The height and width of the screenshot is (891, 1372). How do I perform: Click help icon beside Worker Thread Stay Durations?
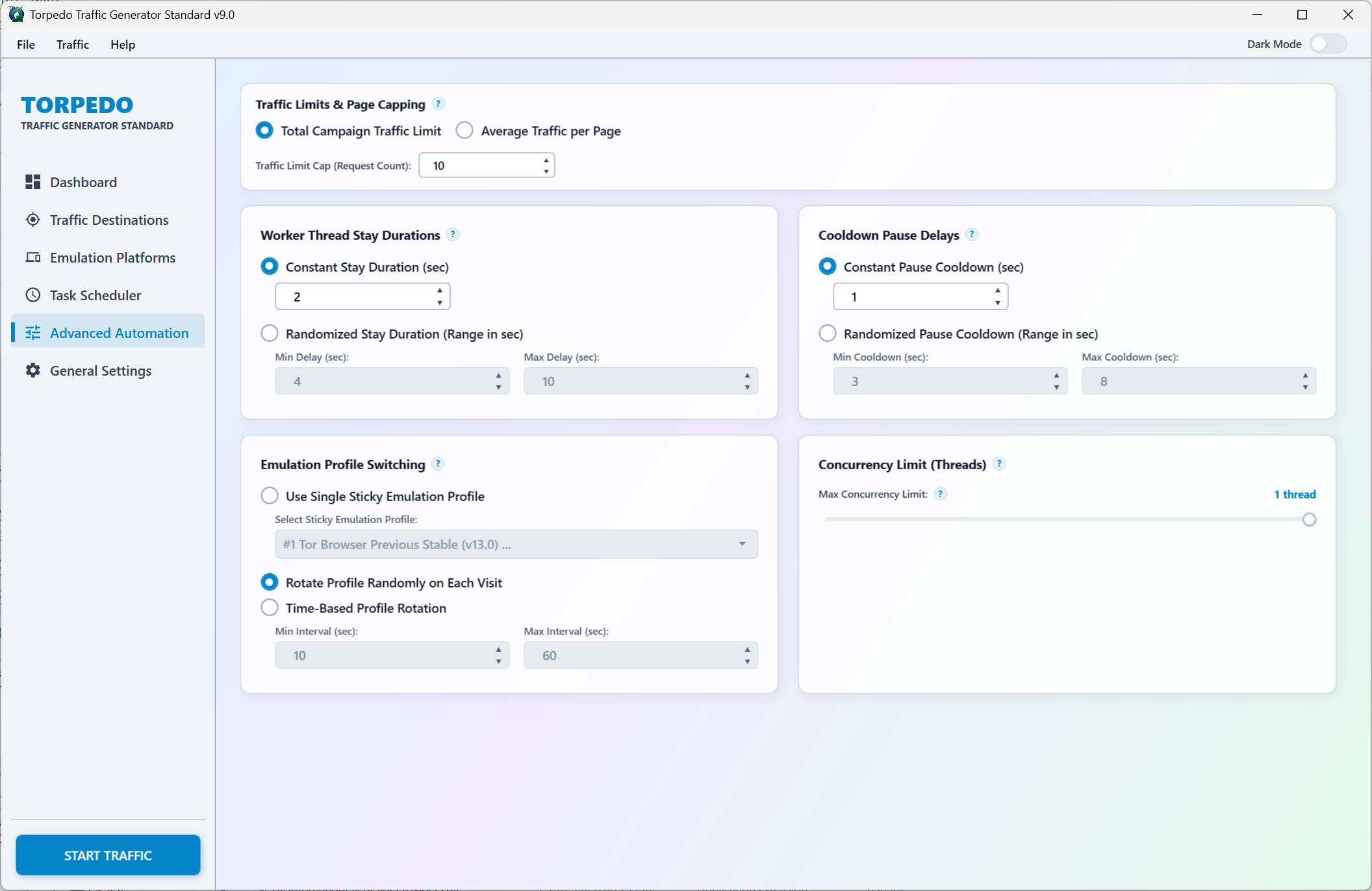pyautogui.click(x=453, y=235)
